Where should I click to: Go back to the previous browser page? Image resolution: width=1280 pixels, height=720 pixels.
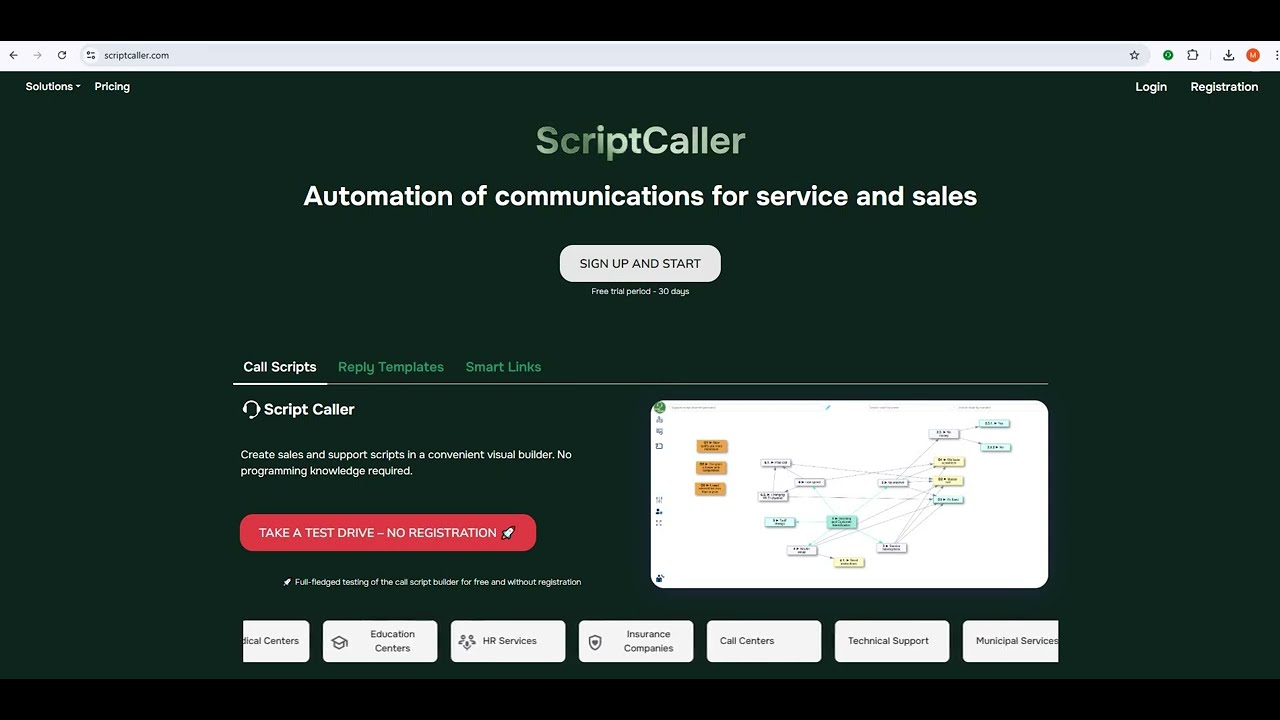tap(13, 55)
